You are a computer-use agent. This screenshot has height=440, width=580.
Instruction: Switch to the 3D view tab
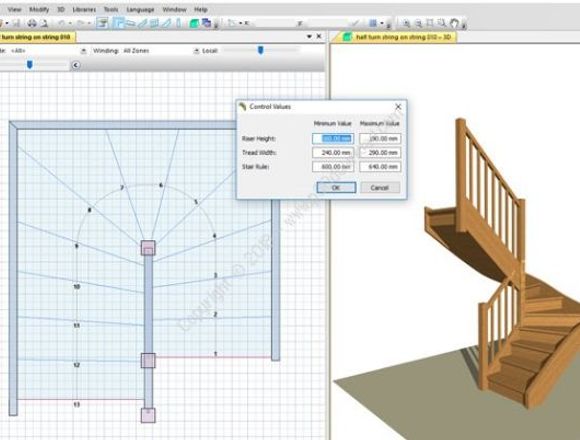click(x=396, y=37)
